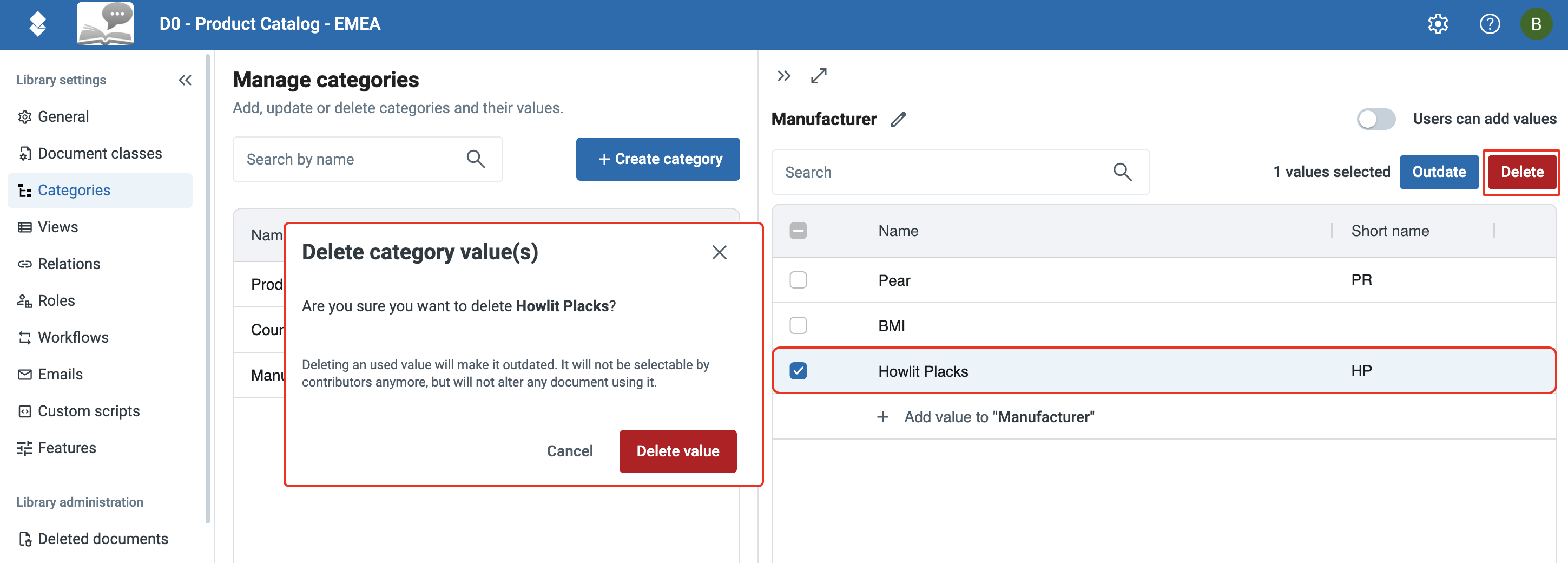Click the app logo in top-left corner
The image size is (1568, 563).
point(38,24)
